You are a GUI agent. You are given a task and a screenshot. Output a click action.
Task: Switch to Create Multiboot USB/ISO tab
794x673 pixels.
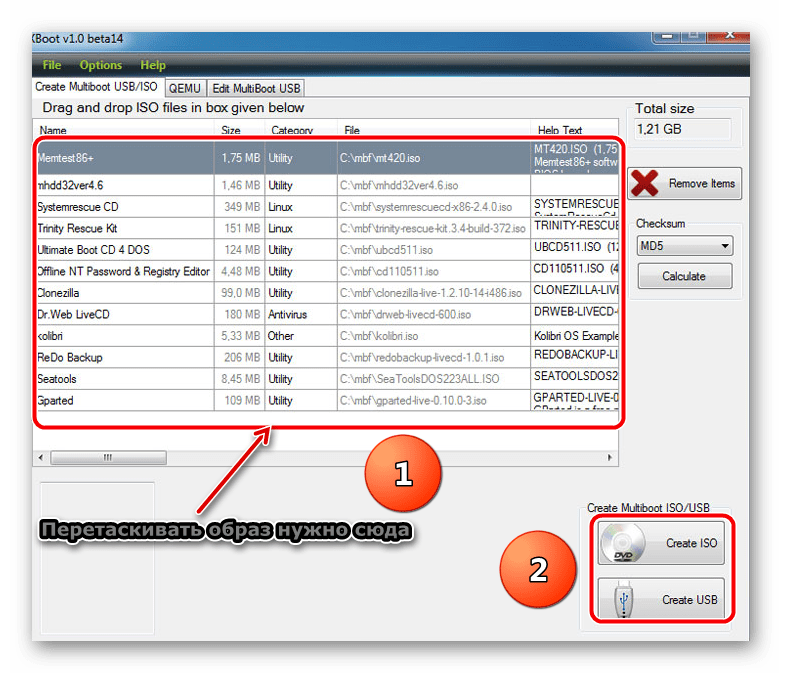96,87
